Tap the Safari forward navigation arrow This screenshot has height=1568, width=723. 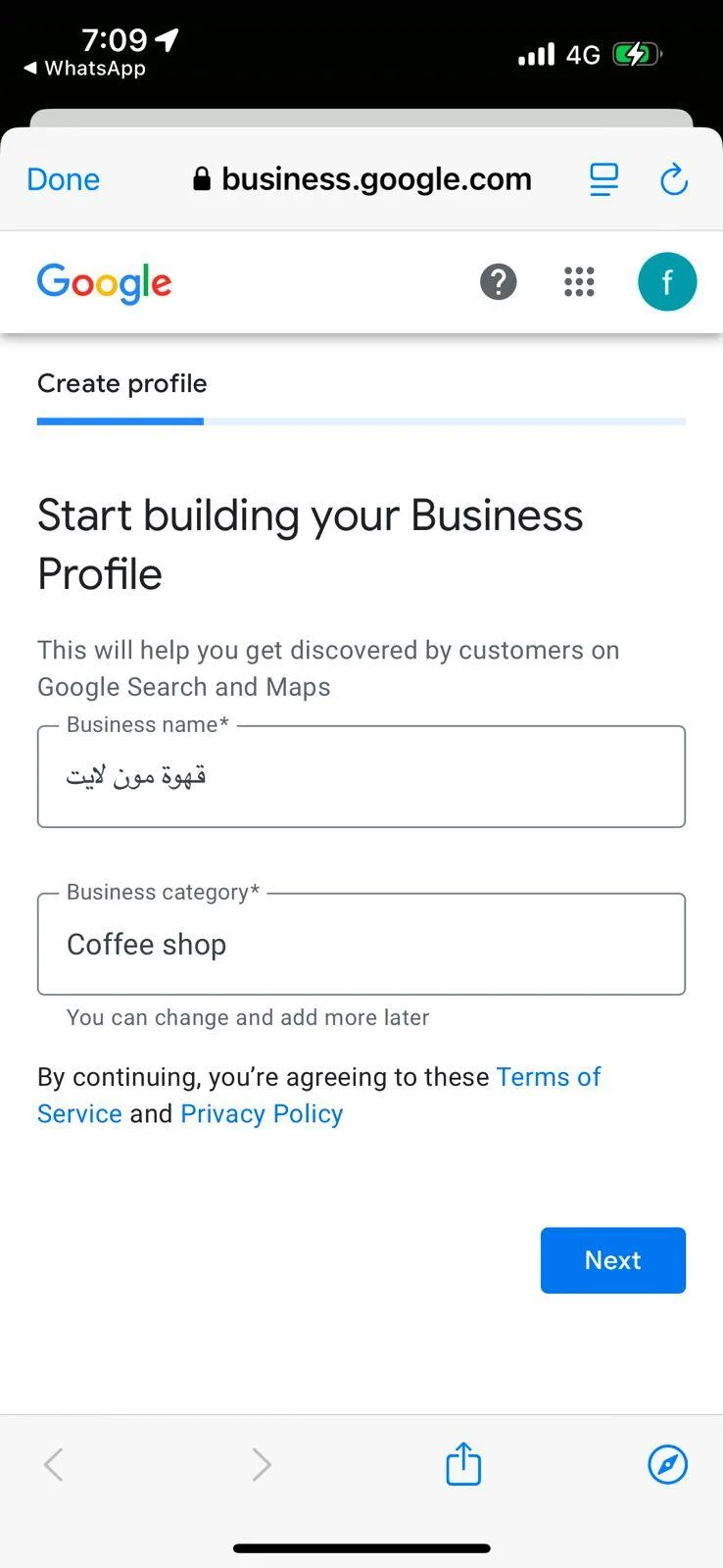coord(262,1464)
